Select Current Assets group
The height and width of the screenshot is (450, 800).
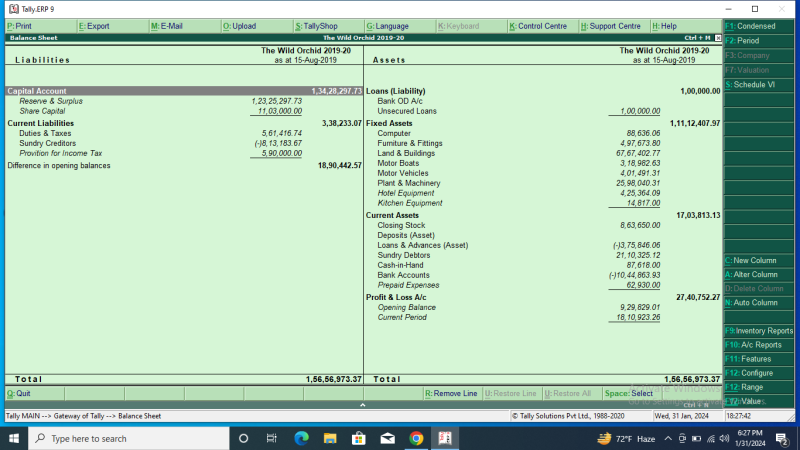[x=392, y=215]
